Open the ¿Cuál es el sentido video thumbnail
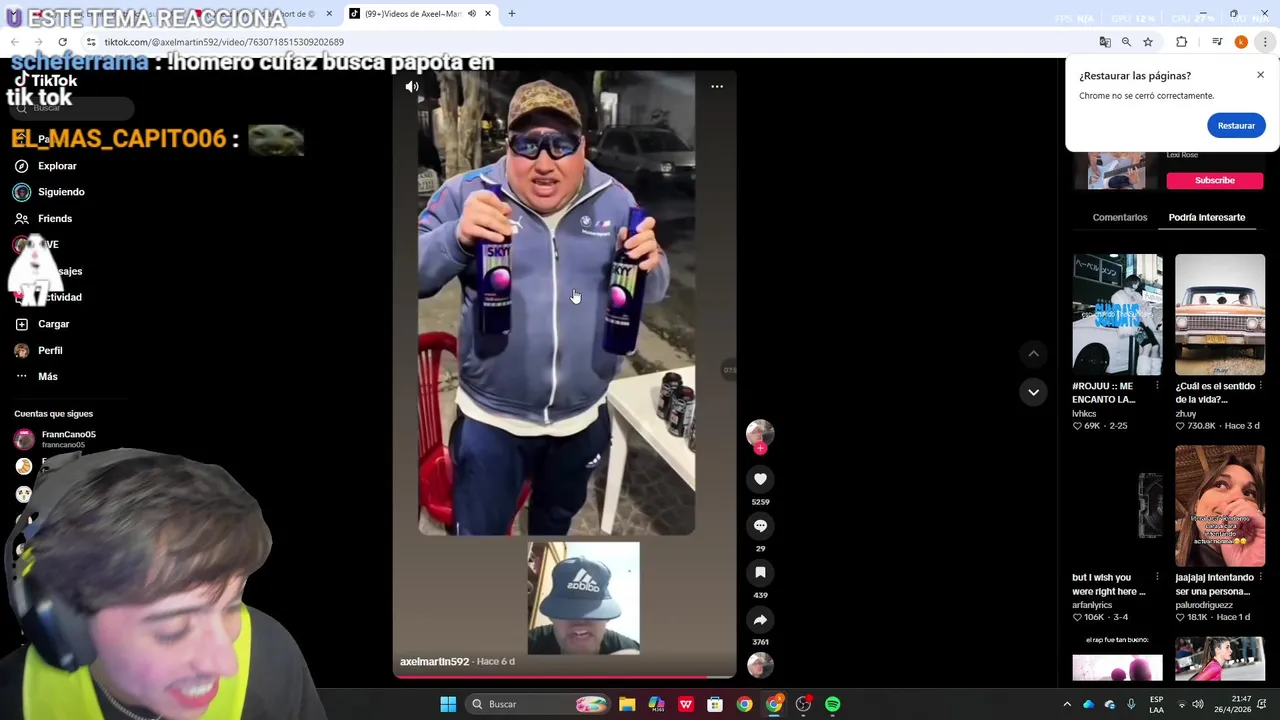The width and height of the screenshot is (1280, 720). (1220, 314)
